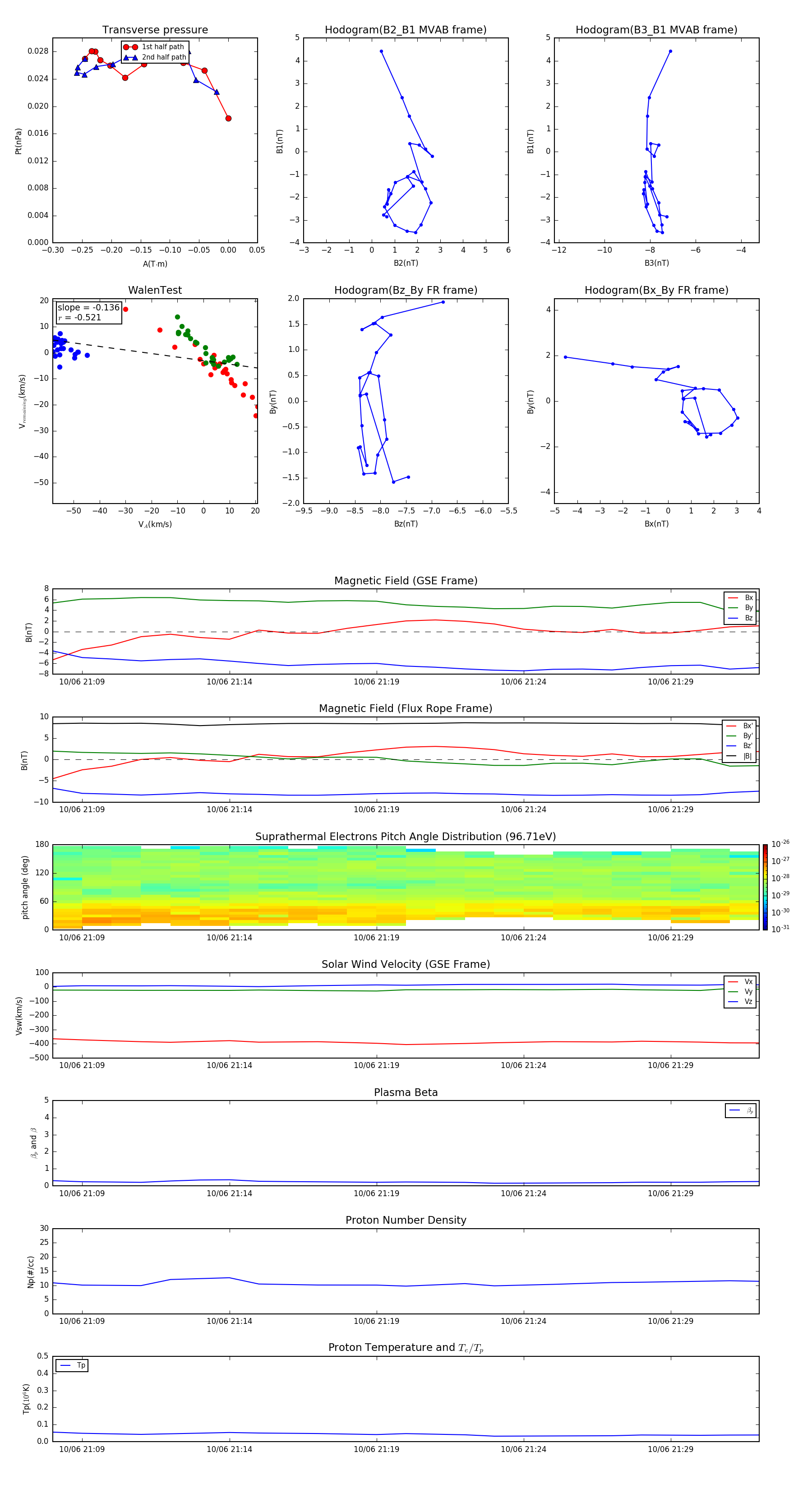
Task: Click the "r = -0.521" correlation annotation
Action: point(80,317)
